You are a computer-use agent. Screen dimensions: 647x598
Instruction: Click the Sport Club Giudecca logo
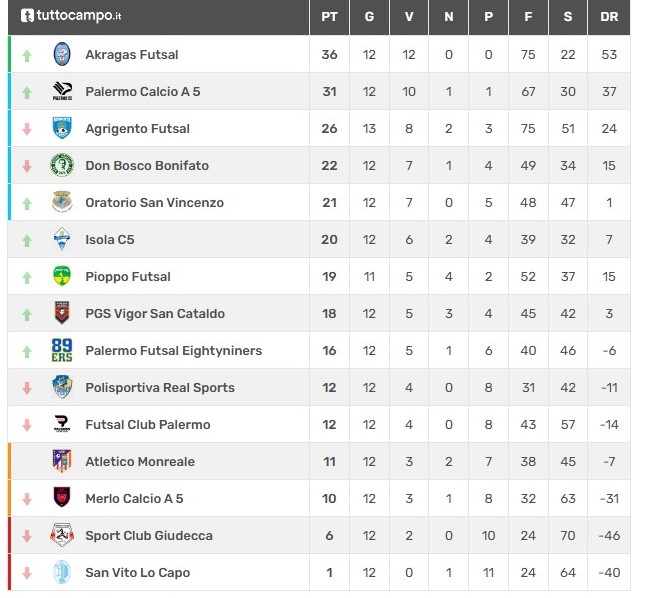click(x=62, y=535)
